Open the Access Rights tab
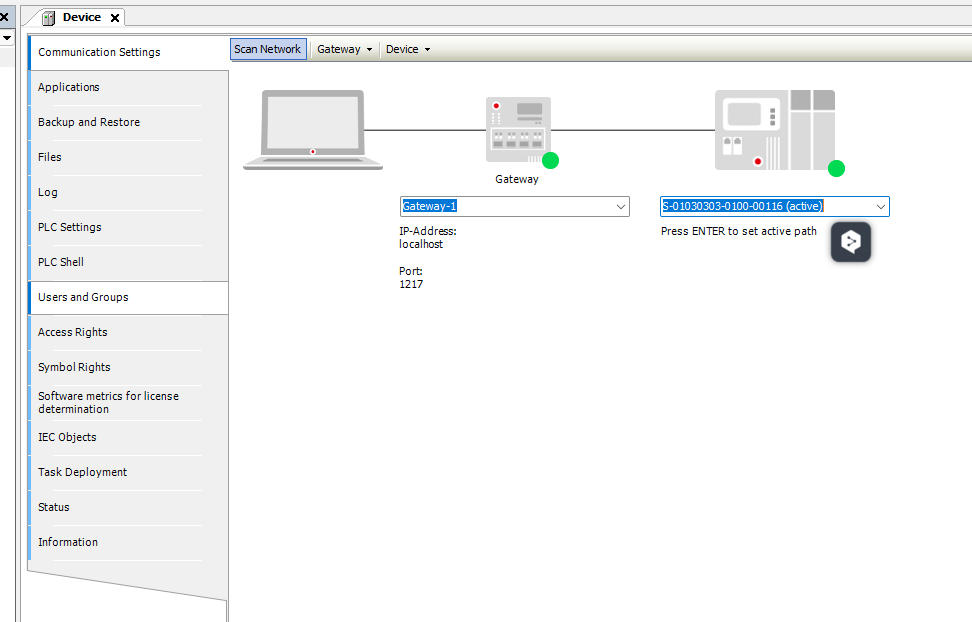 129,332
